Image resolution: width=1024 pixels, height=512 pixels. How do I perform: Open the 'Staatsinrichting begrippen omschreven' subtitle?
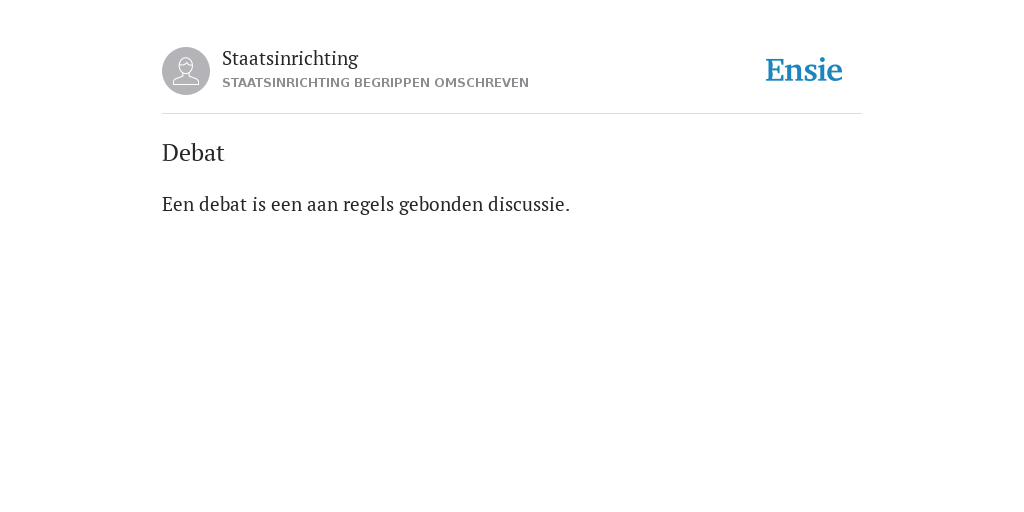(376, 83)
